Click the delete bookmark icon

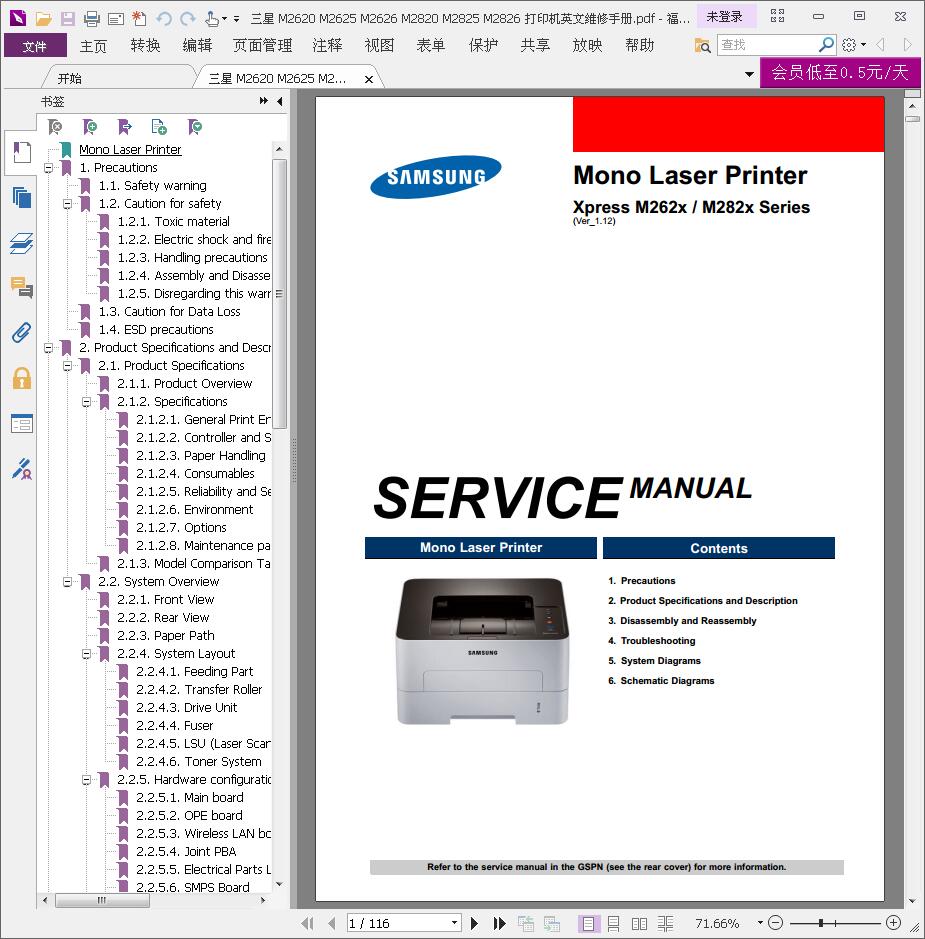point(54,126)
